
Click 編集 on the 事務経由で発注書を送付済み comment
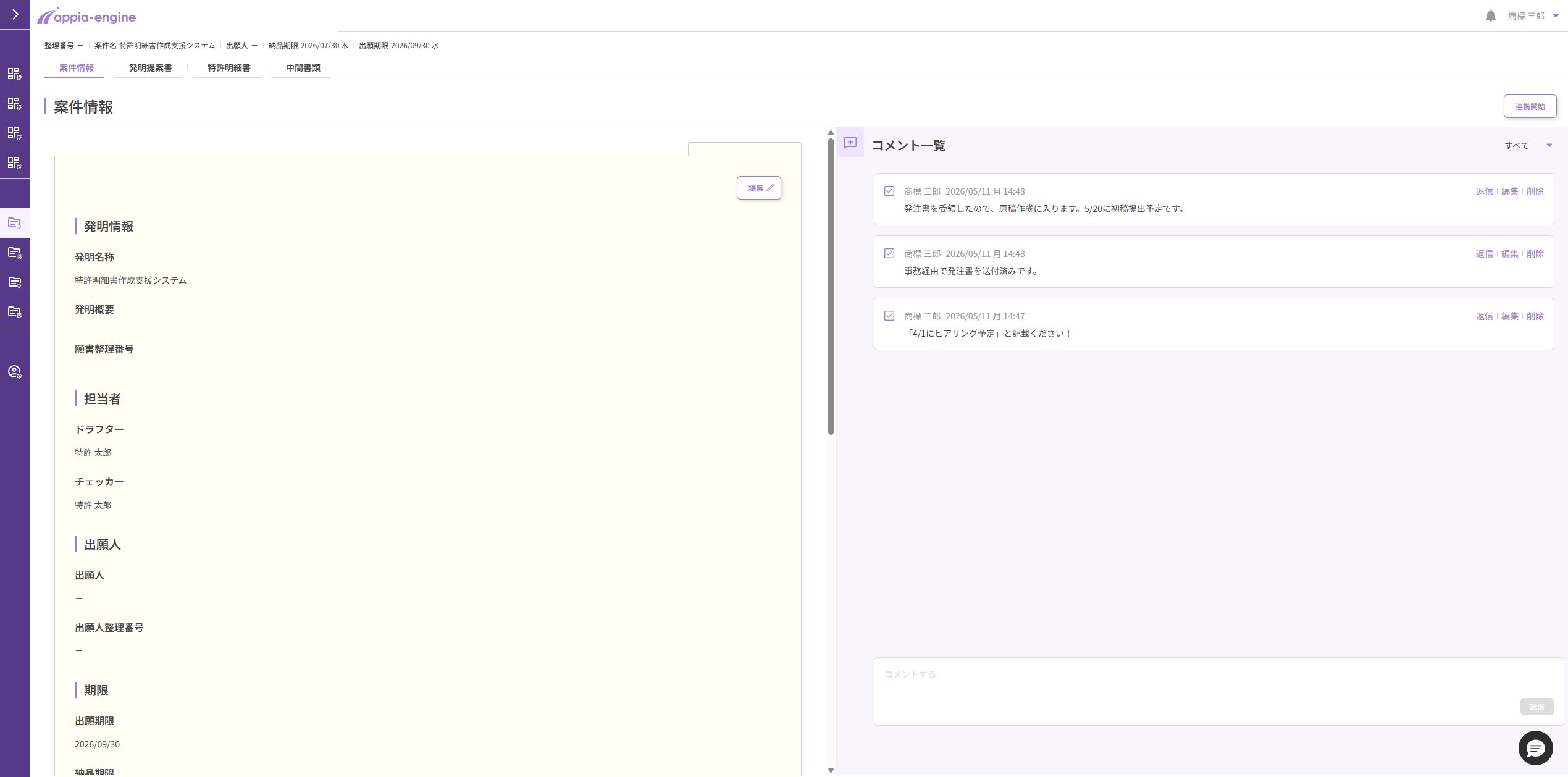tap(1509, 254)
